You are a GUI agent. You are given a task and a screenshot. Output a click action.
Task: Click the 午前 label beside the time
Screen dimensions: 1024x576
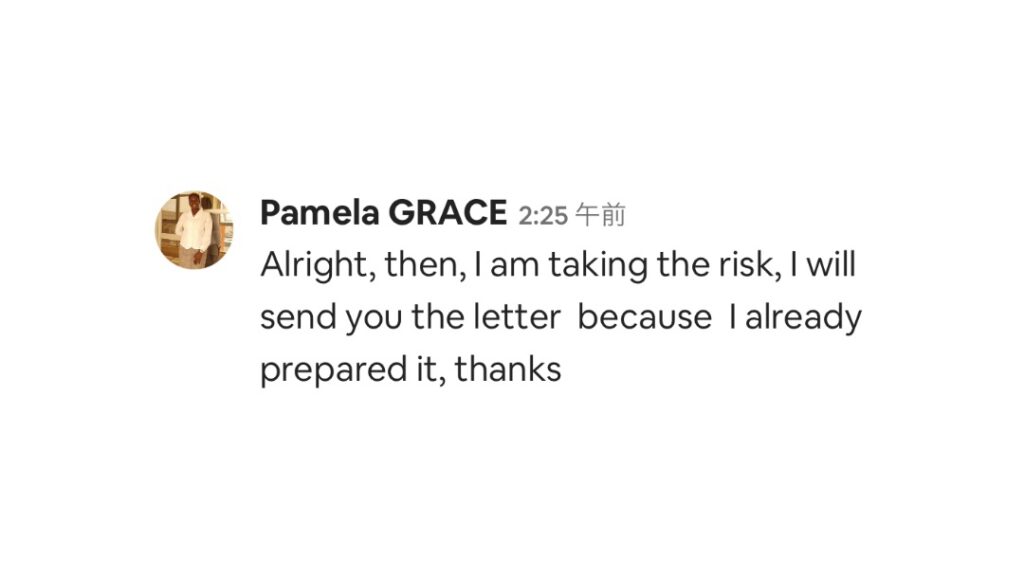pos(601,215)
